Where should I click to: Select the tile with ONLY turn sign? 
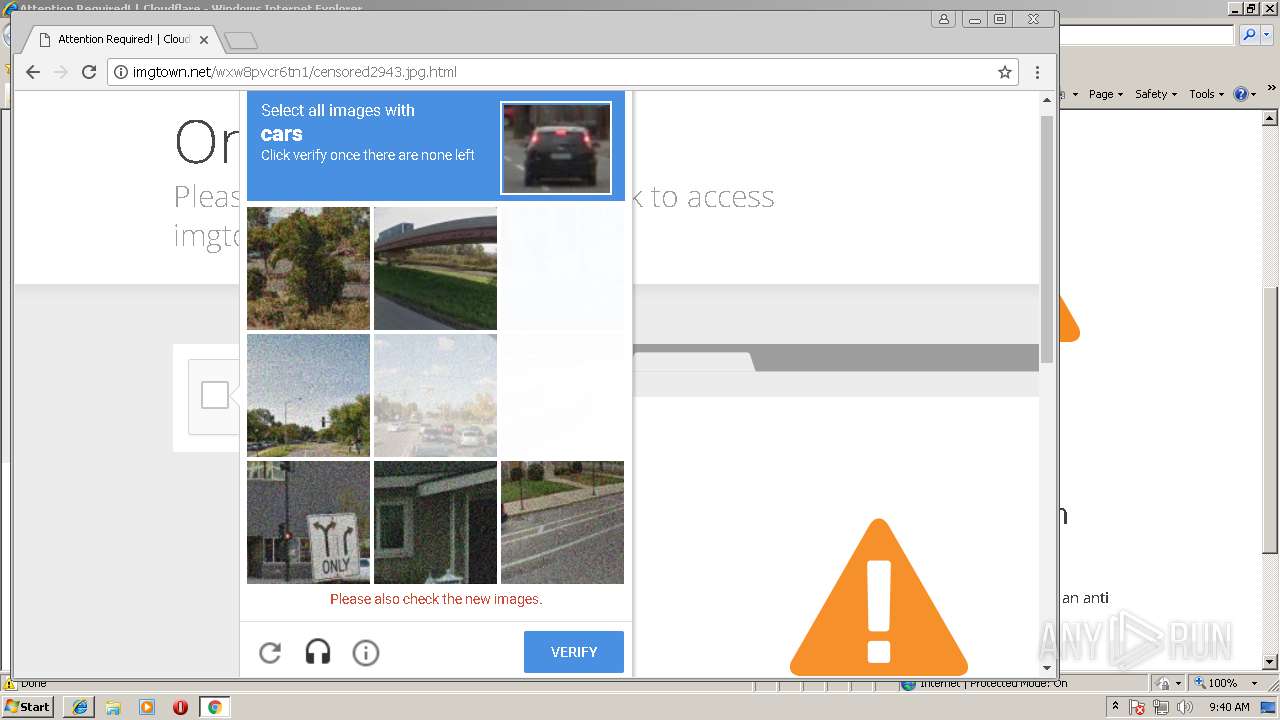308,522
